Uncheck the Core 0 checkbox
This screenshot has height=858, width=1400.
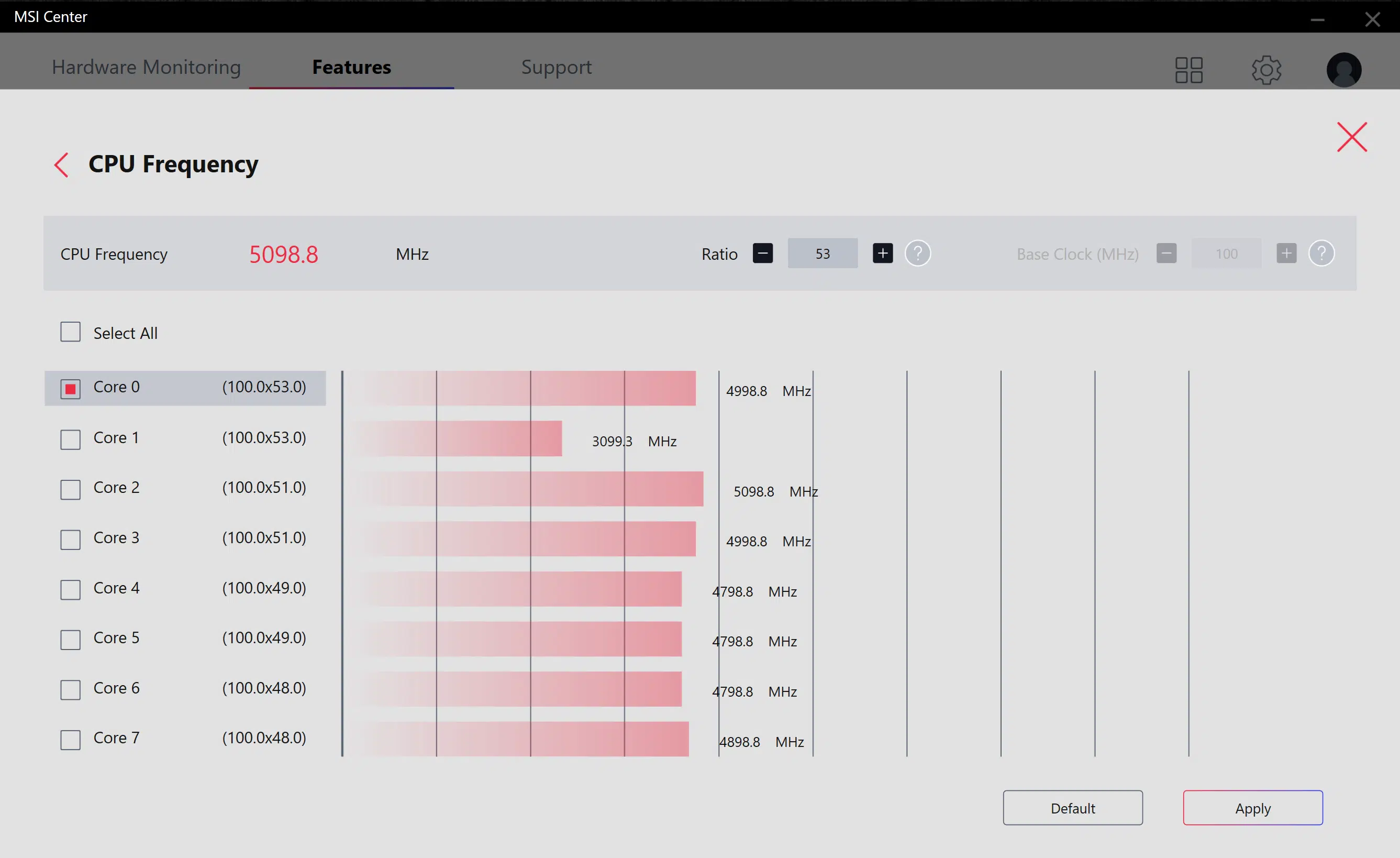71,389
